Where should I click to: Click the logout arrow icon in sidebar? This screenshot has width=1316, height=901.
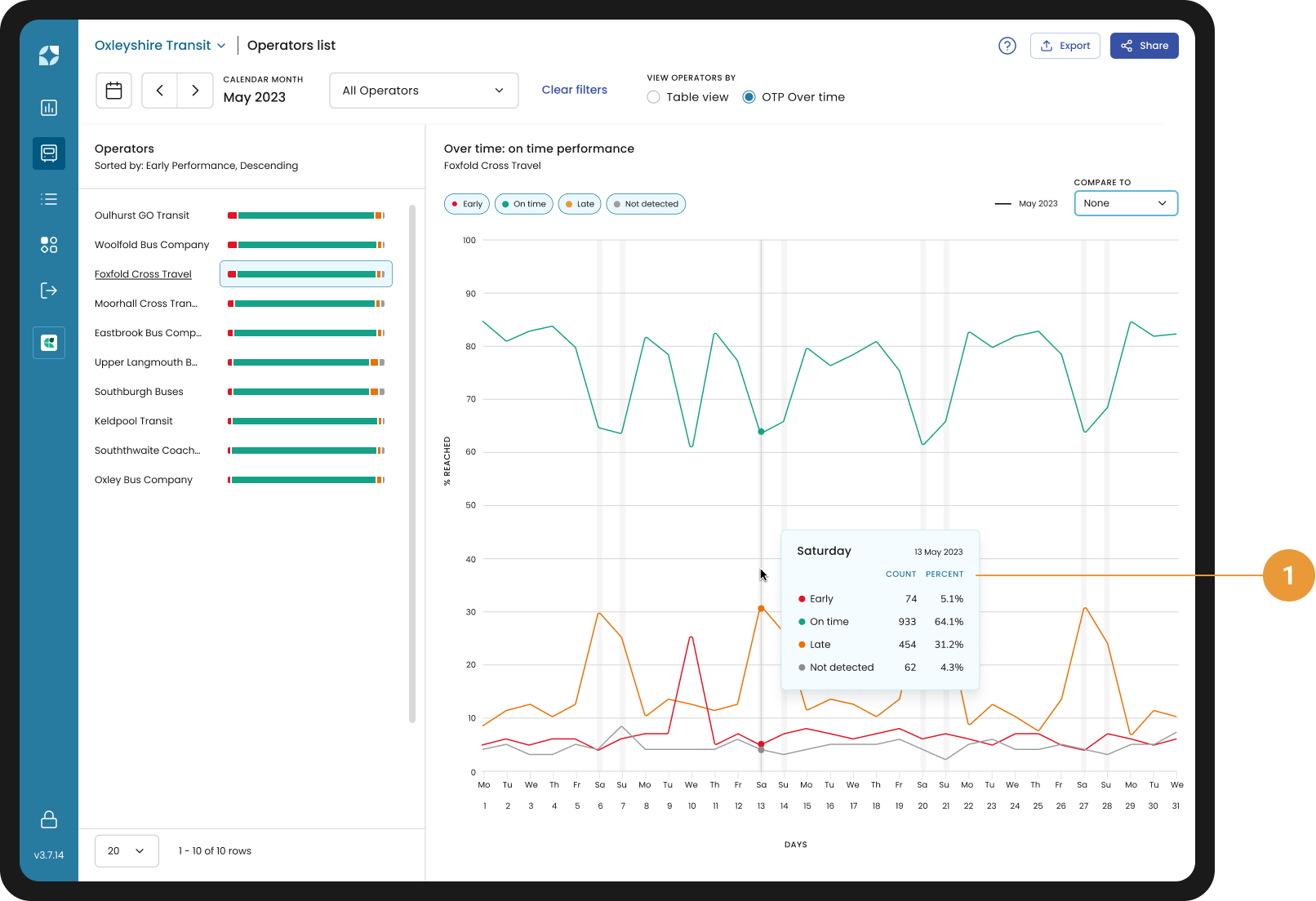coord(49,291)
